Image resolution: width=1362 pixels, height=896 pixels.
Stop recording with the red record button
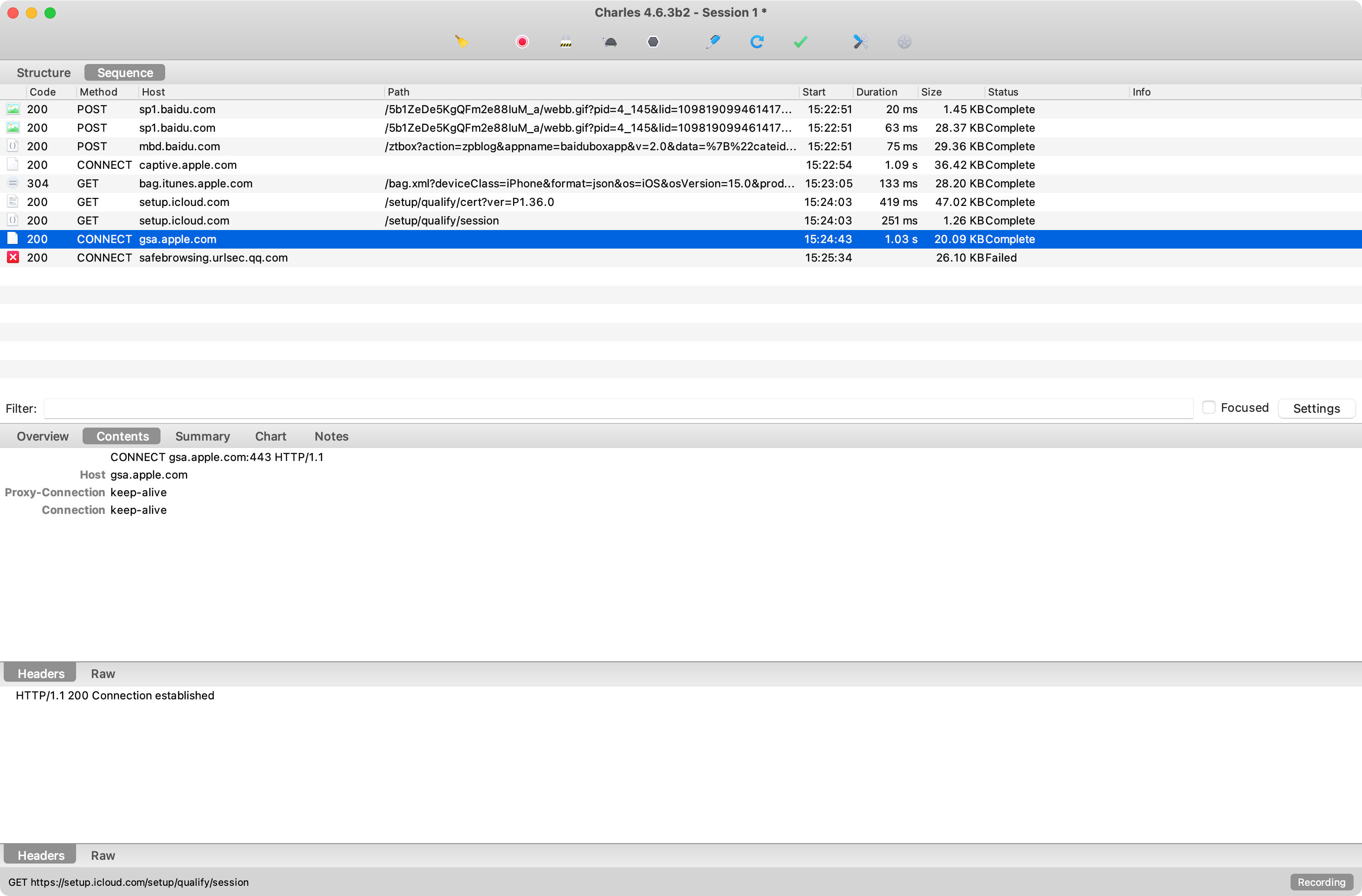[522, 42]
